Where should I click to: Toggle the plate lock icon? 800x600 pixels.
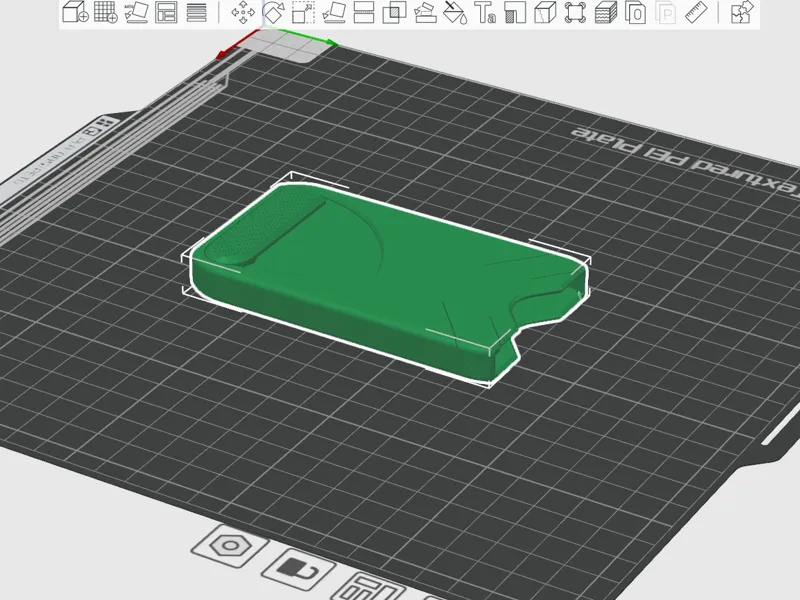pyautogui.click(x=299, y=569)
